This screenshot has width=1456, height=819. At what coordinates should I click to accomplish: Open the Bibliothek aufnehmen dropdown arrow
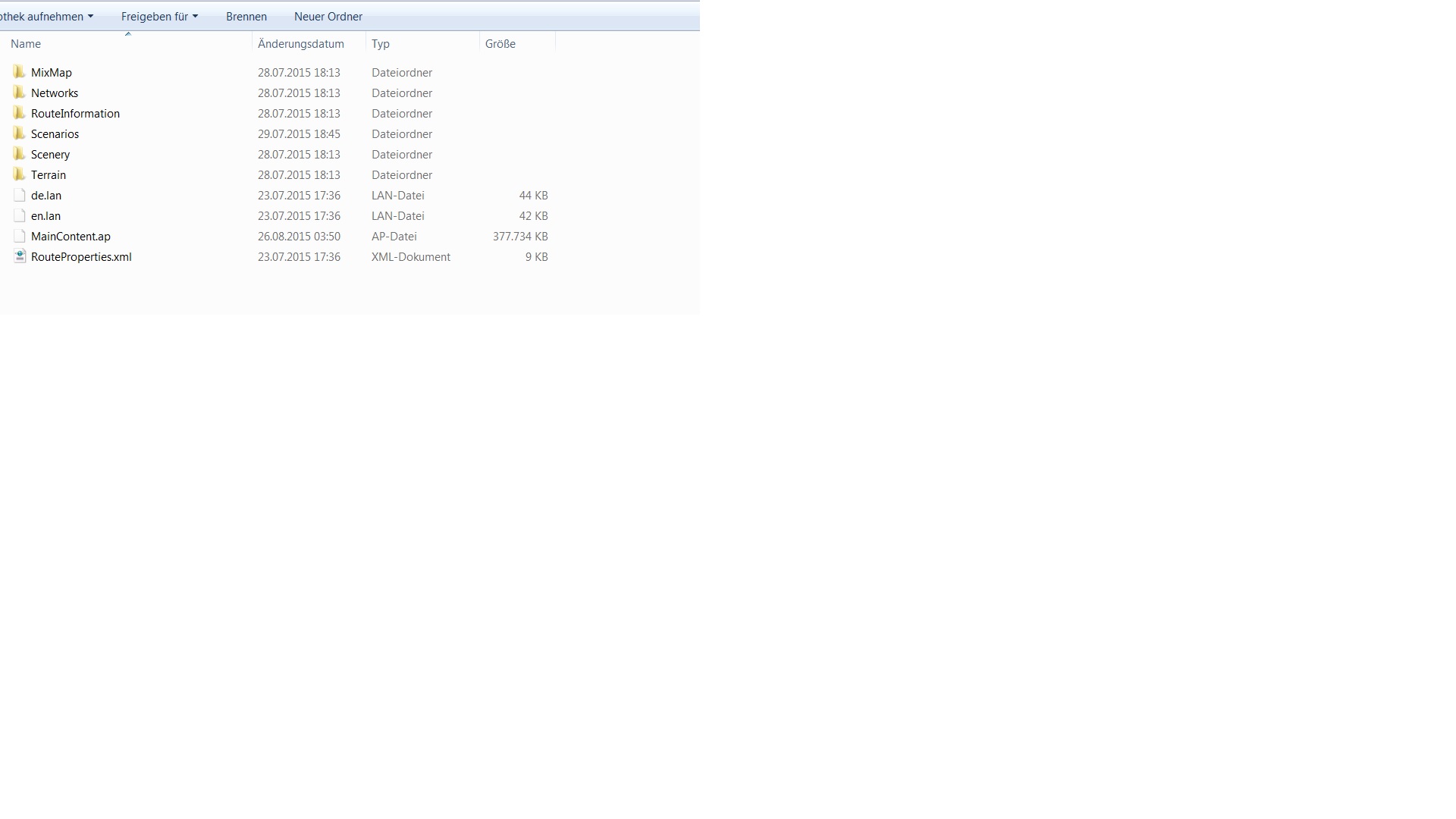click(90, 16)
